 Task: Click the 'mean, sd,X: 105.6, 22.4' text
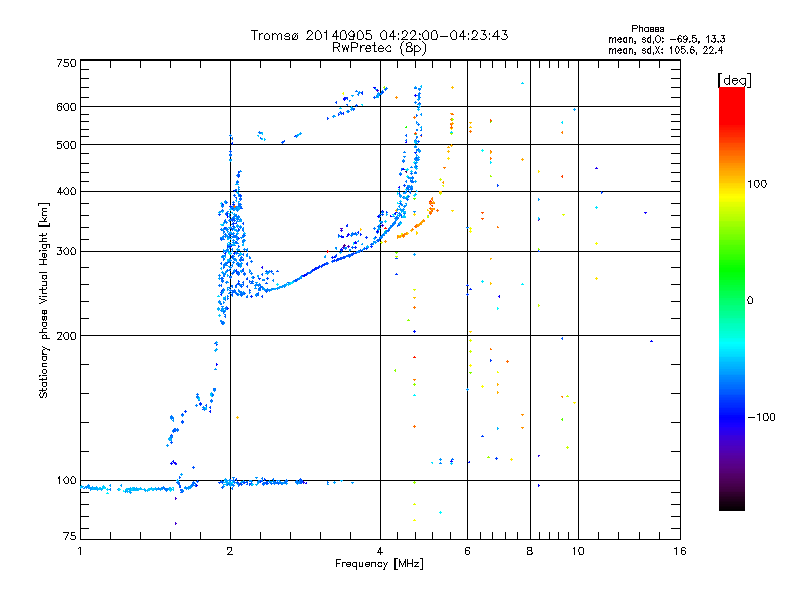pos(665,50)
